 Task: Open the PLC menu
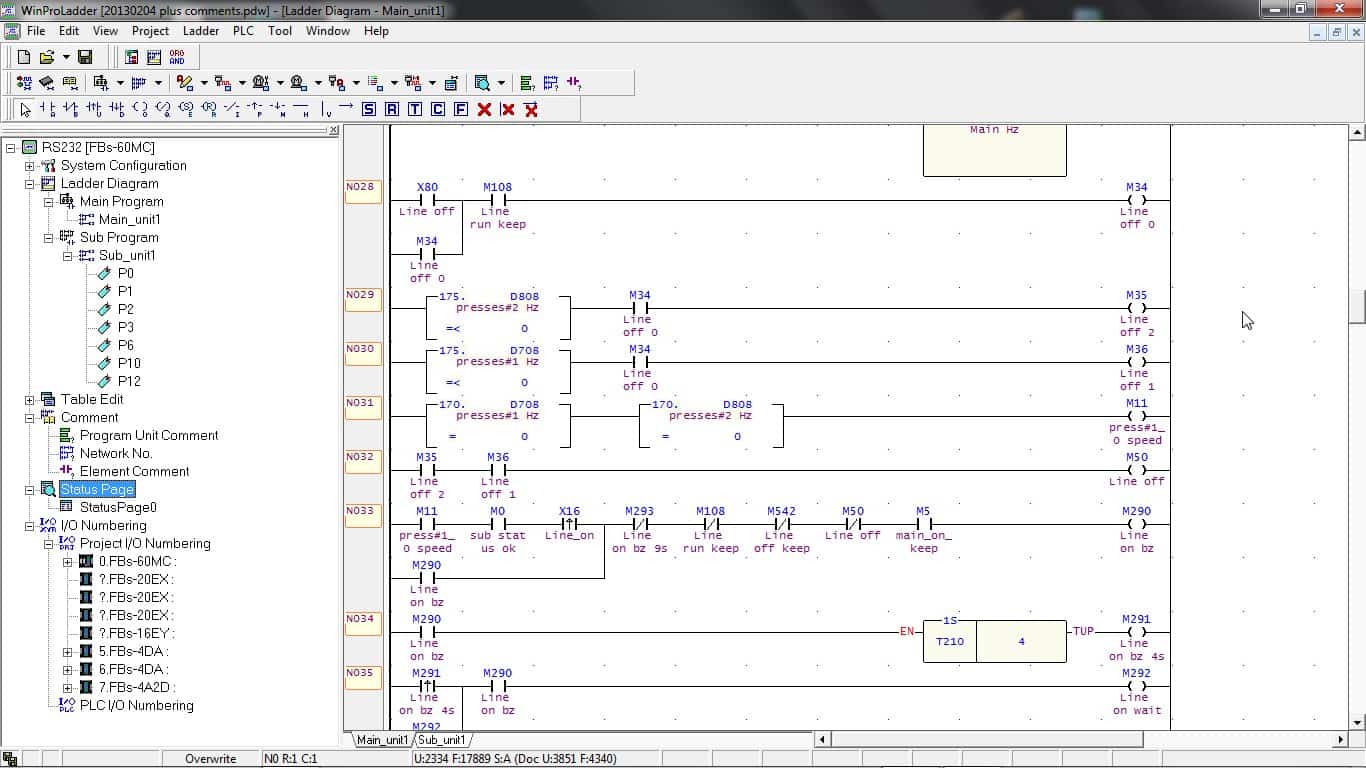point(243,31)
